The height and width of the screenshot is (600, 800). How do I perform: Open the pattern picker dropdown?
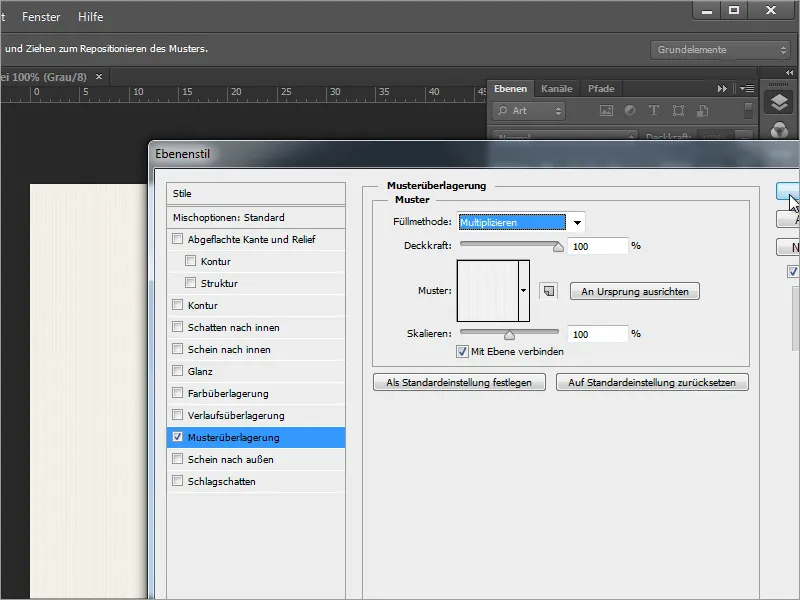(x=522, y=288)
